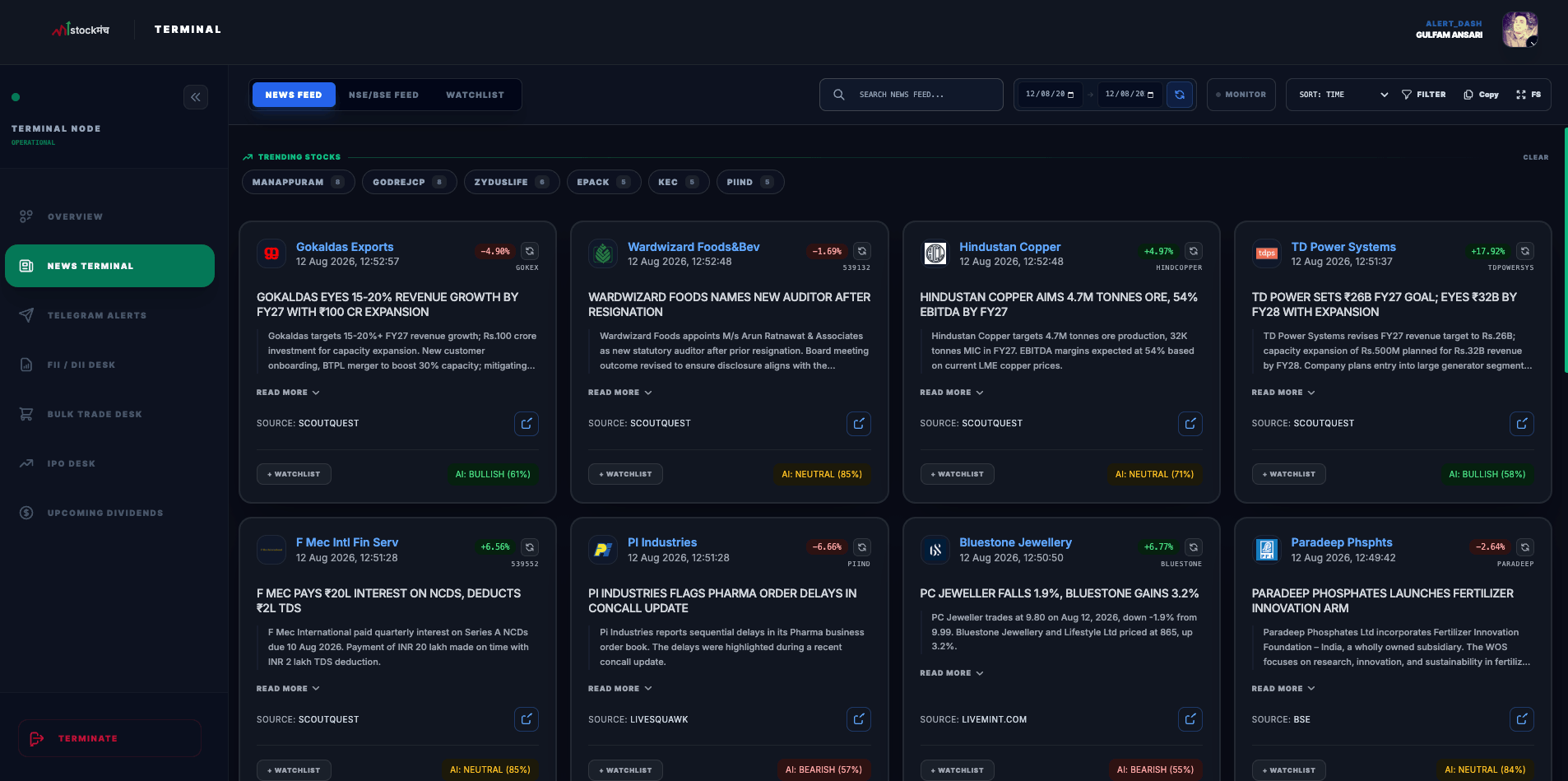Refresh the PI Industries card
Image resolution: width=1568 pixels, height=781 pixels.
click(x=861, y=546)
